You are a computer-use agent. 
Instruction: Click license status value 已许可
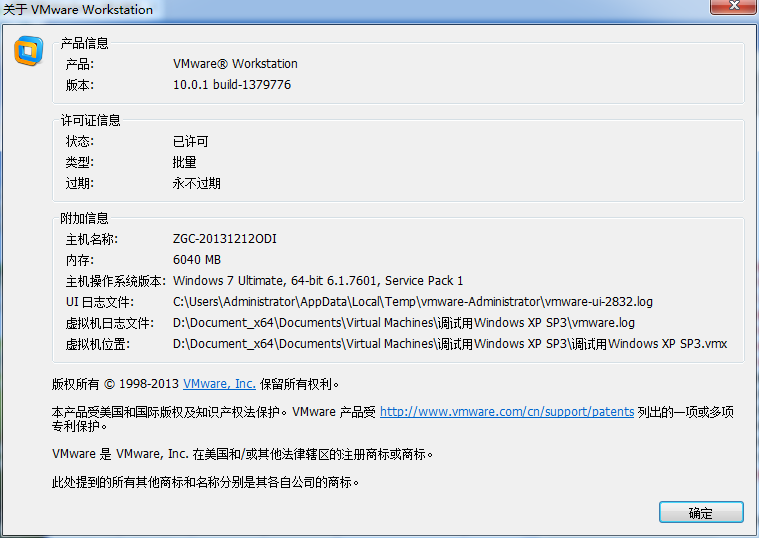click(191, 141)
